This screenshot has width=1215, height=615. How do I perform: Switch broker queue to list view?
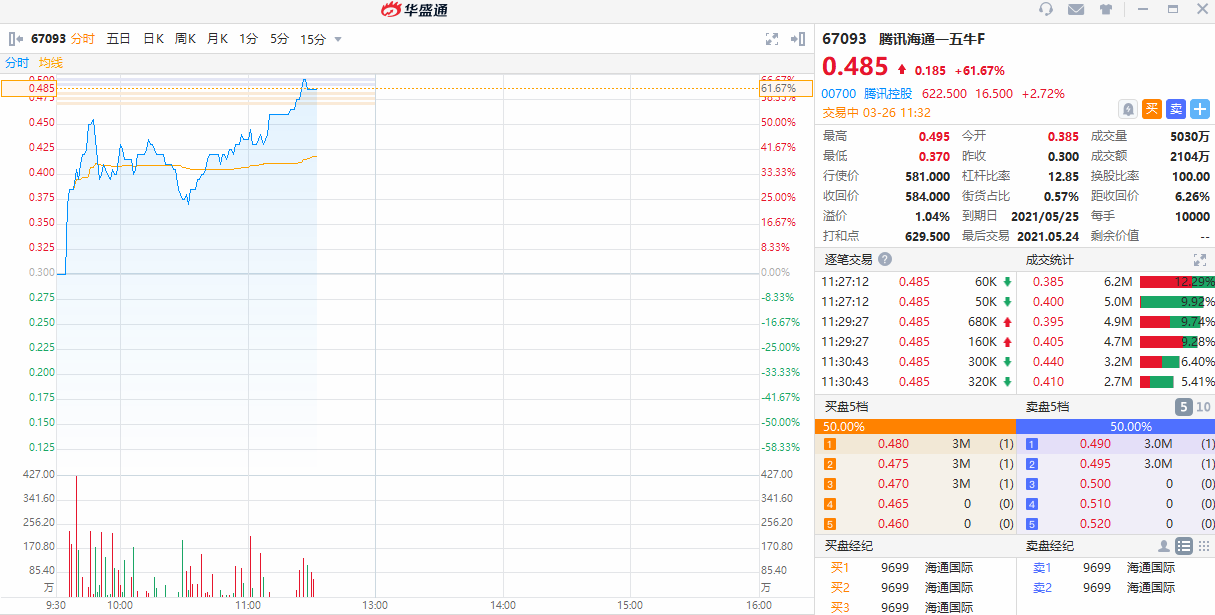click(1184, 546)
